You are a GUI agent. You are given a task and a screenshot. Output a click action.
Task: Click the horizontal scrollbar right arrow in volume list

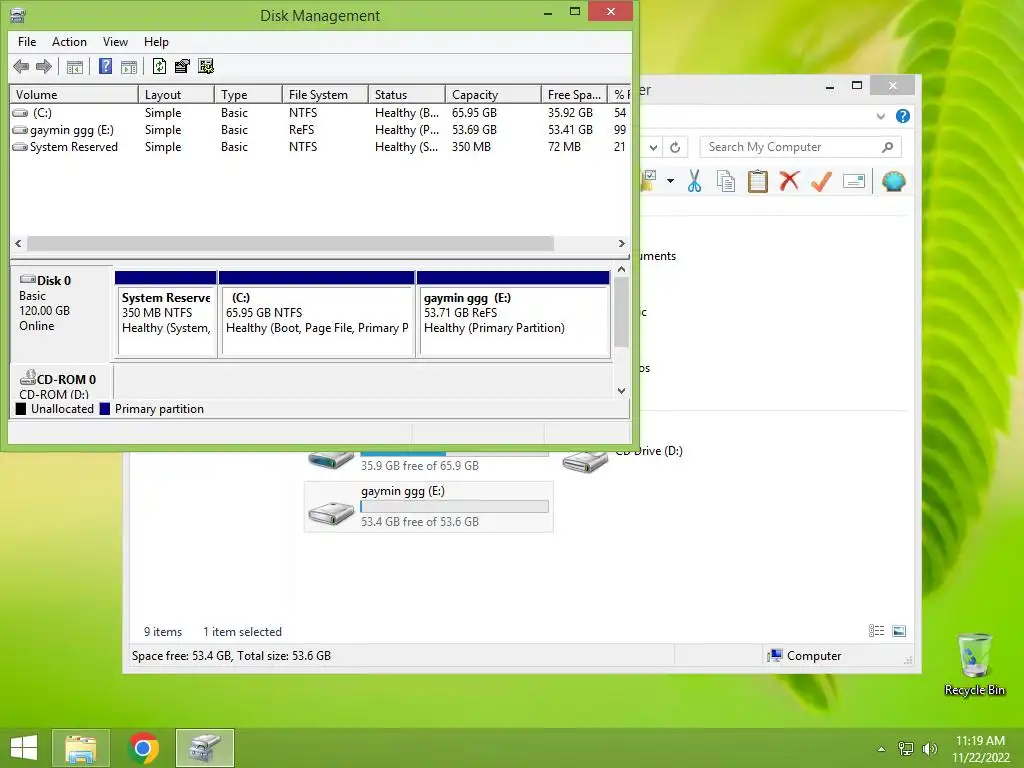point(622,244)
